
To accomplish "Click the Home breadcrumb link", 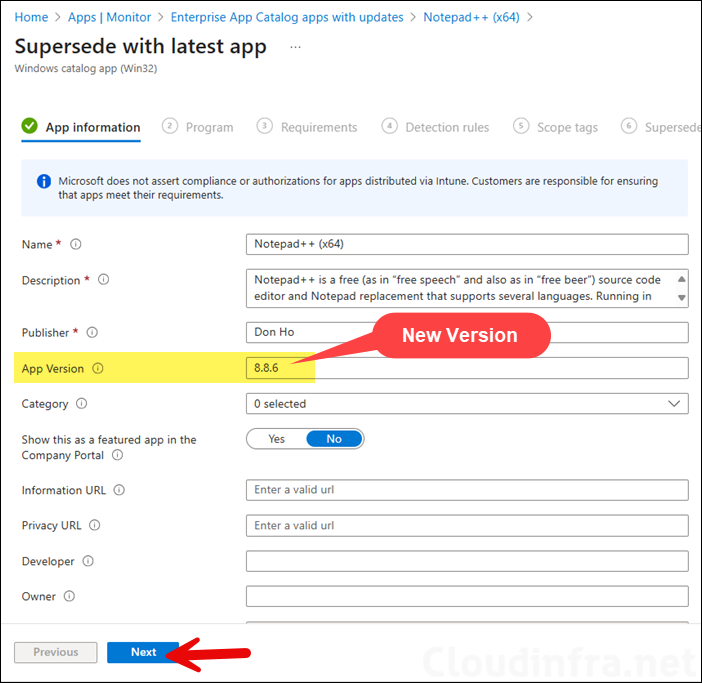I will pyautogui.click(x=31, y=17).
